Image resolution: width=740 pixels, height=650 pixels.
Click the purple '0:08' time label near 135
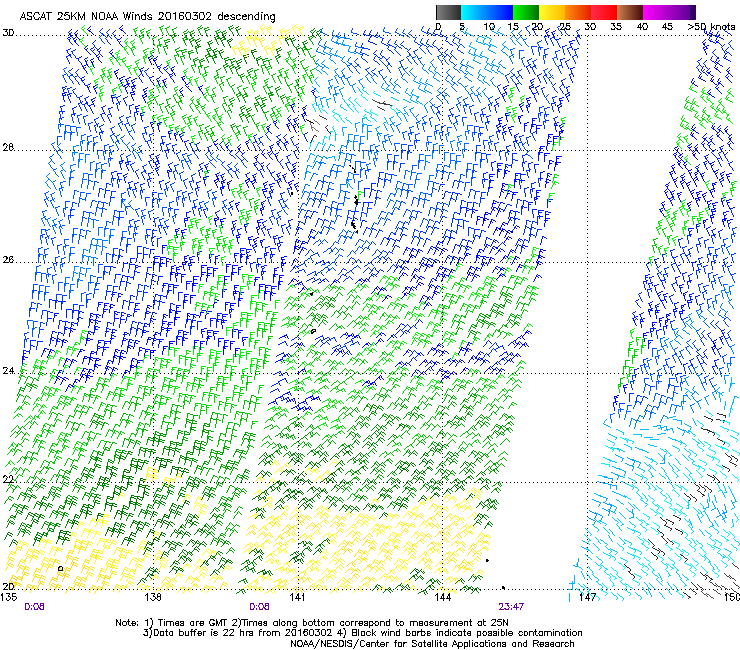click(x=34, y=607)
